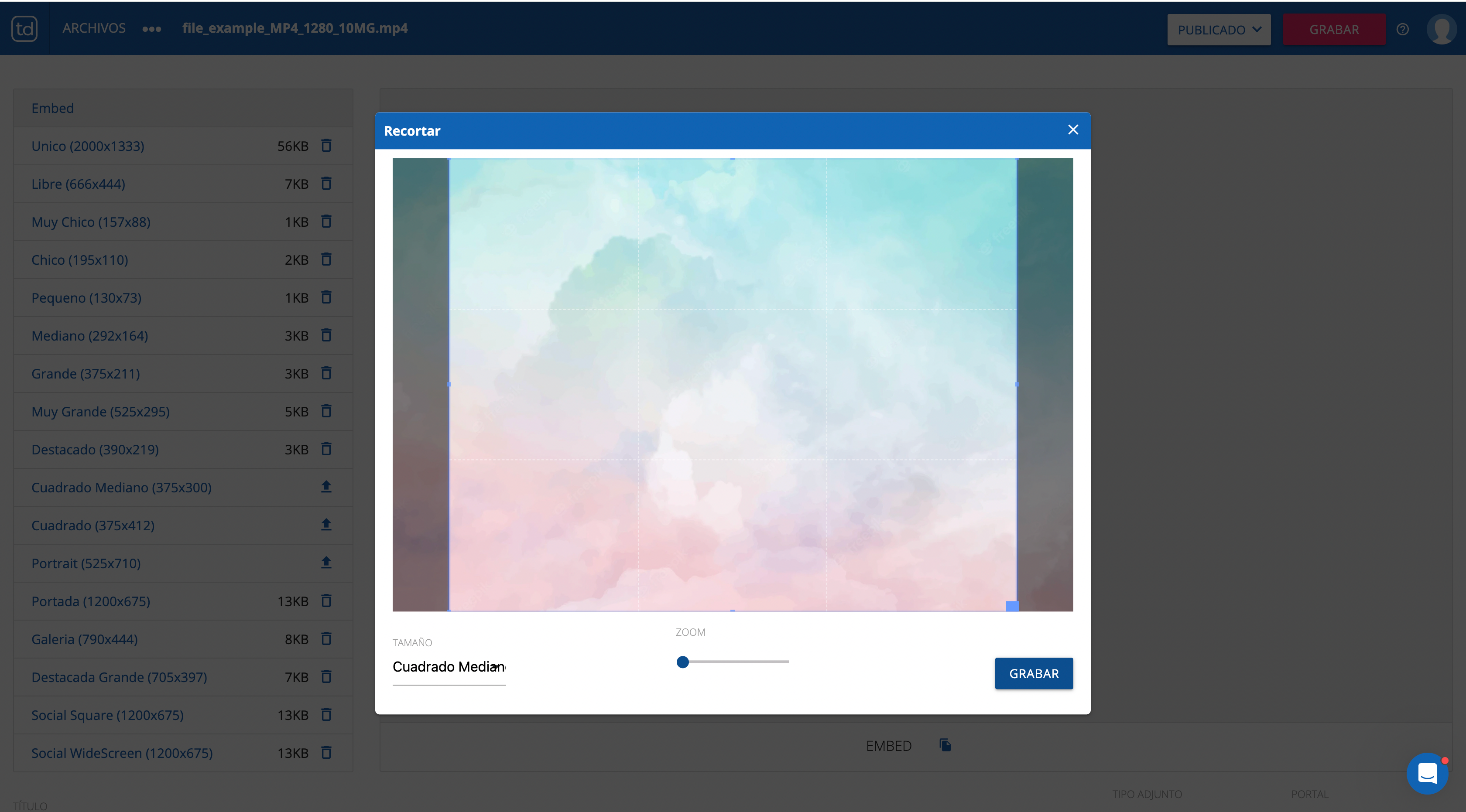Click the ZOOM slider handle
Image resolution: width=1466 pixels, height=812 pixels.
pyautogui.click(x=682, y=662)
